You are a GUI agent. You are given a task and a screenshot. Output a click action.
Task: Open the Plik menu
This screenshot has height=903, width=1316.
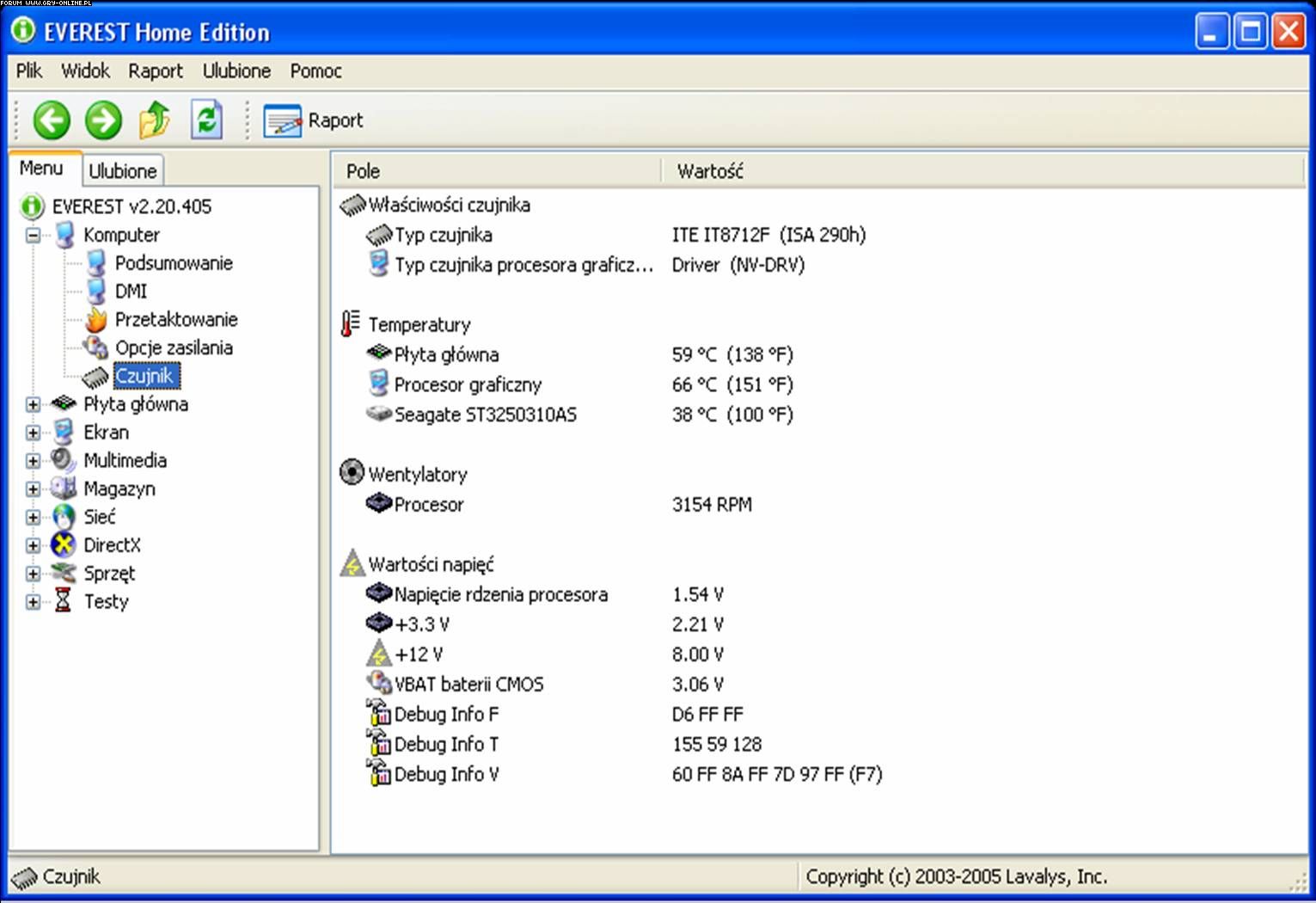tap(28, 71)
